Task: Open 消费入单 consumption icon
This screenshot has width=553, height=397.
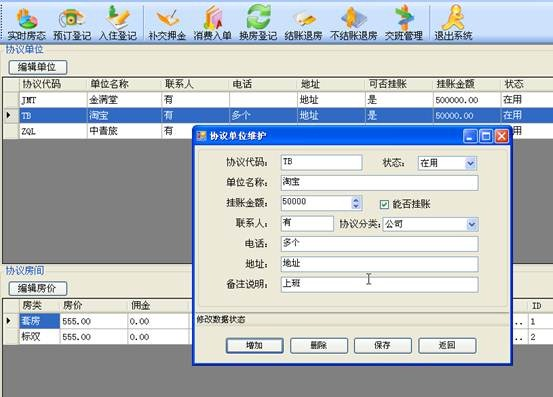Action: point(213,24)
